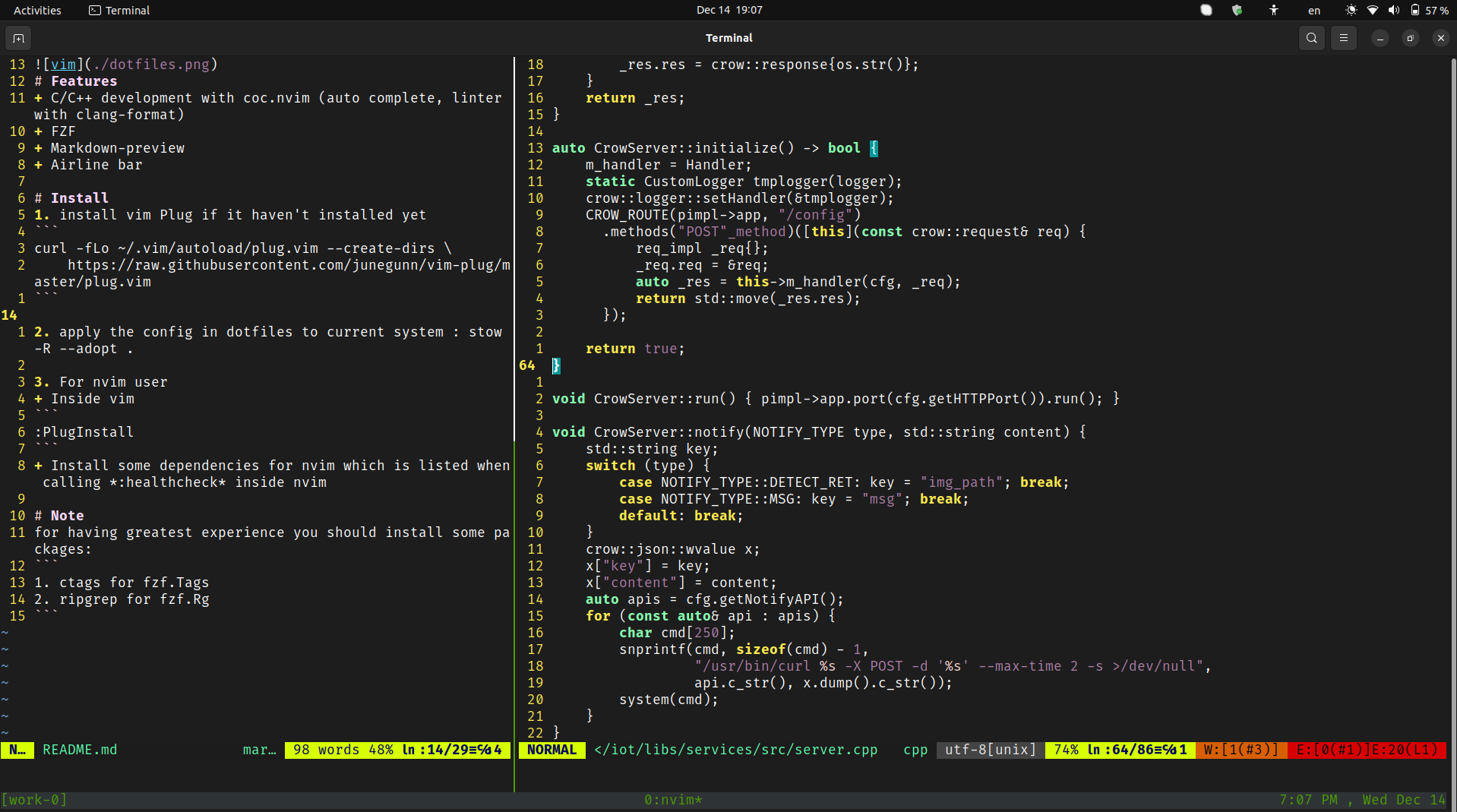Click the '# Install' heading
The image size is (1457, 812).
(x=71, y=198)
